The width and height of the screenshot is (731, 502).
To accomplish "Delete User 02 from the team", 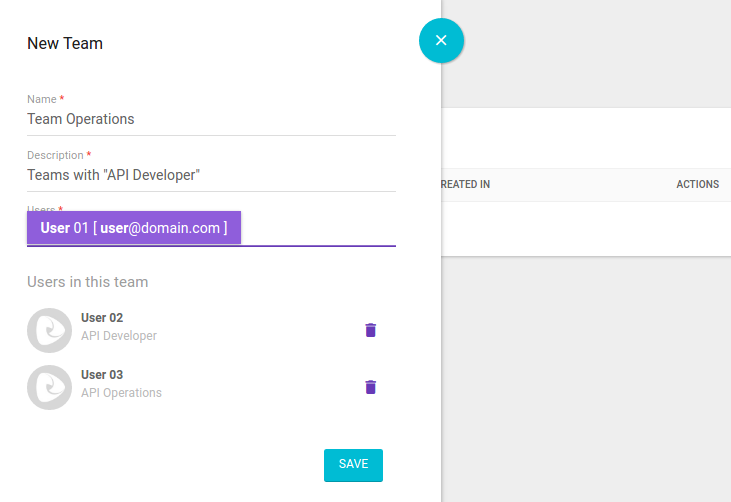I will [371, 330].
